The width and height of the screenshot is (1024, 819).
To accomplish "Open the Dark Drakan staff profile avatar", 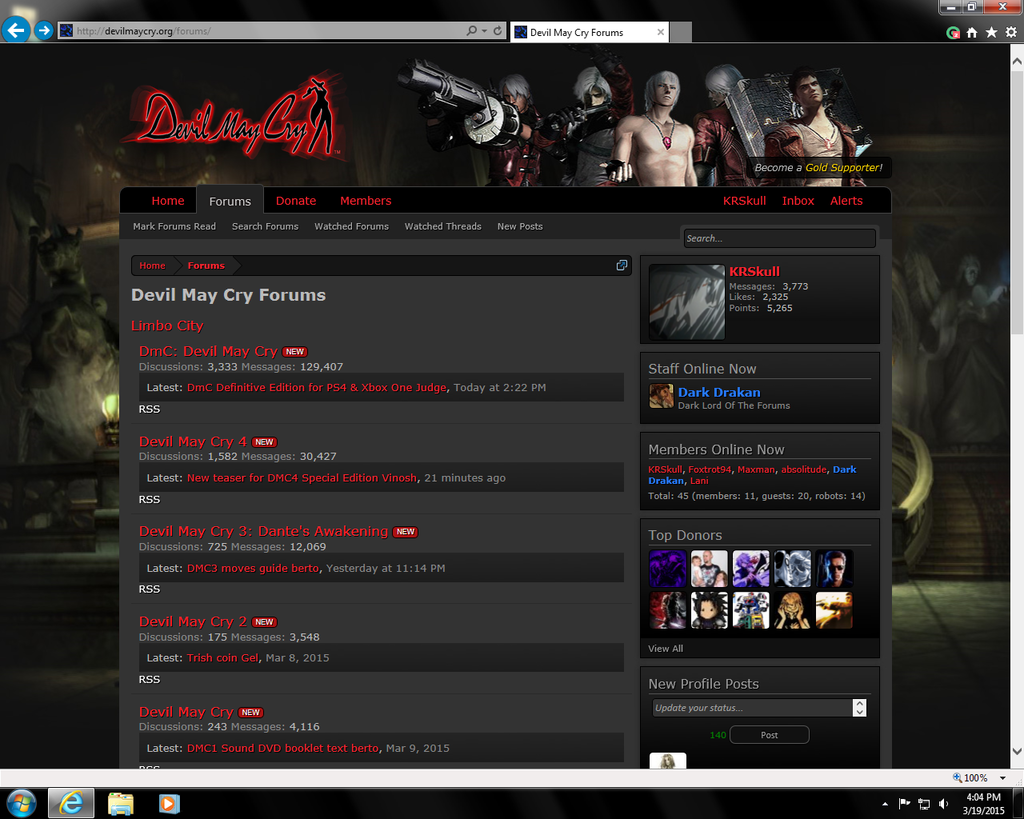I will (661, 396).
